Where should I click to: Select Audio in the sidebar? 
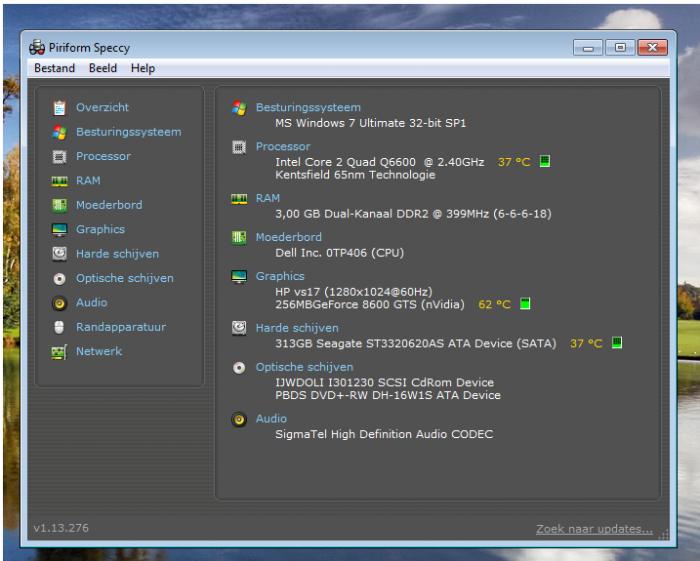[x=92, y=303]
